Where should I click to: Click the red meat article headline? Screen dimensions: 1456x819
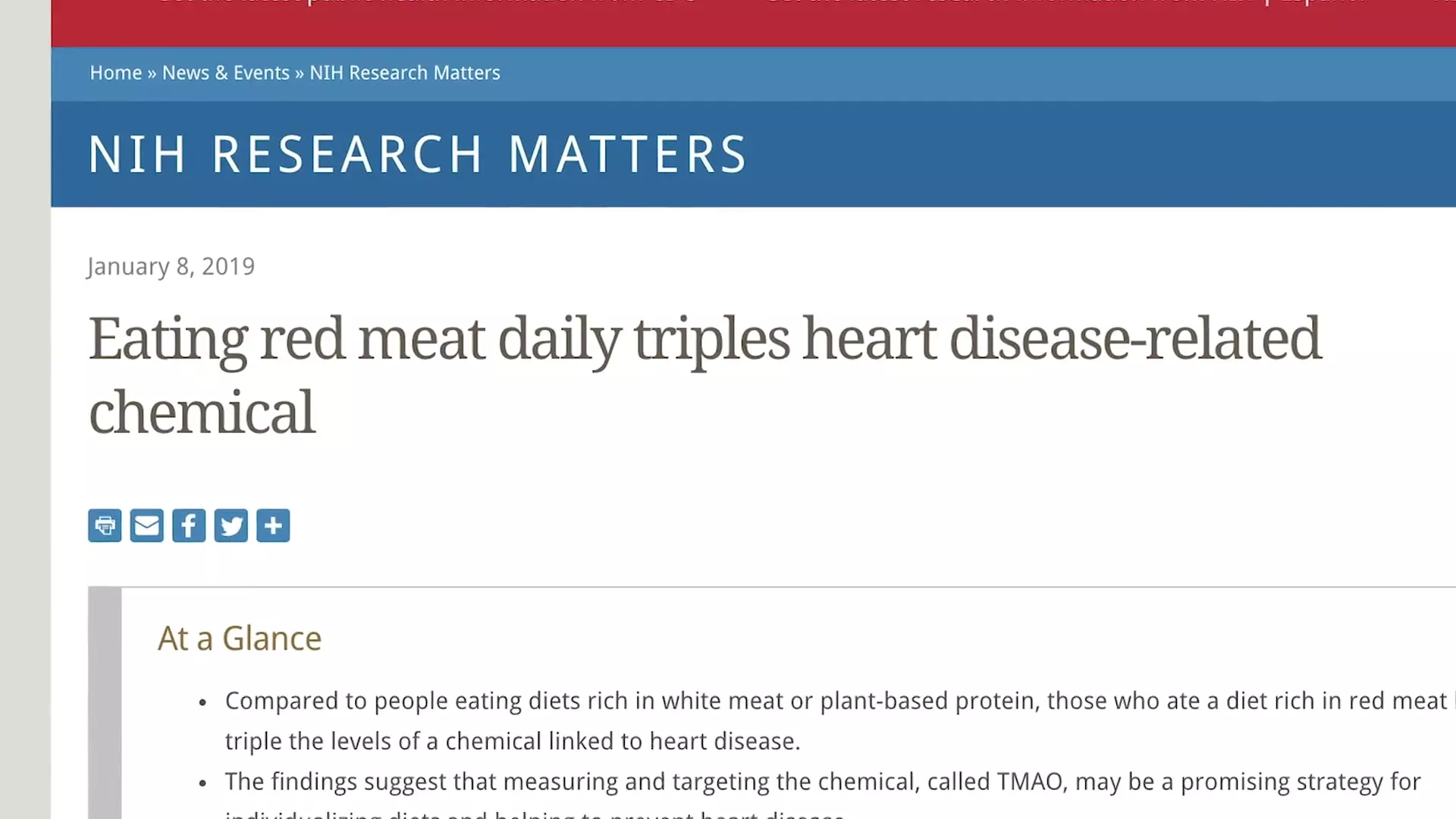pyautogui.click(x=705, y=375)
